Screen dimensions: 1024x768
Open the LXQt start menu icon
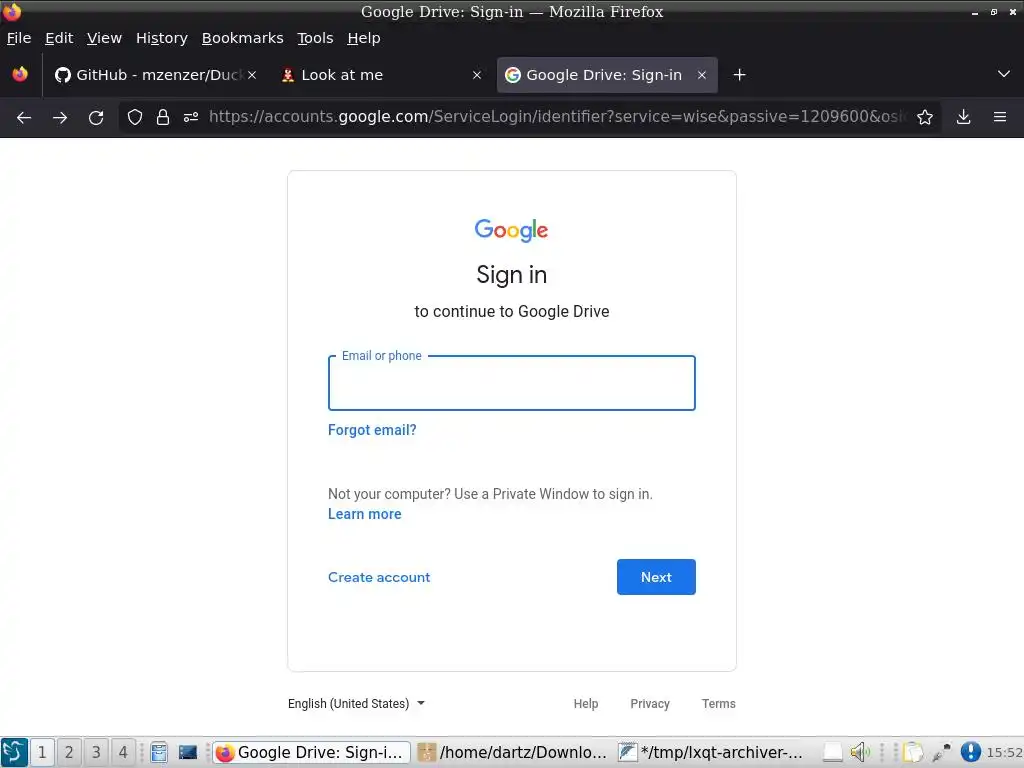tap(14, 752)
